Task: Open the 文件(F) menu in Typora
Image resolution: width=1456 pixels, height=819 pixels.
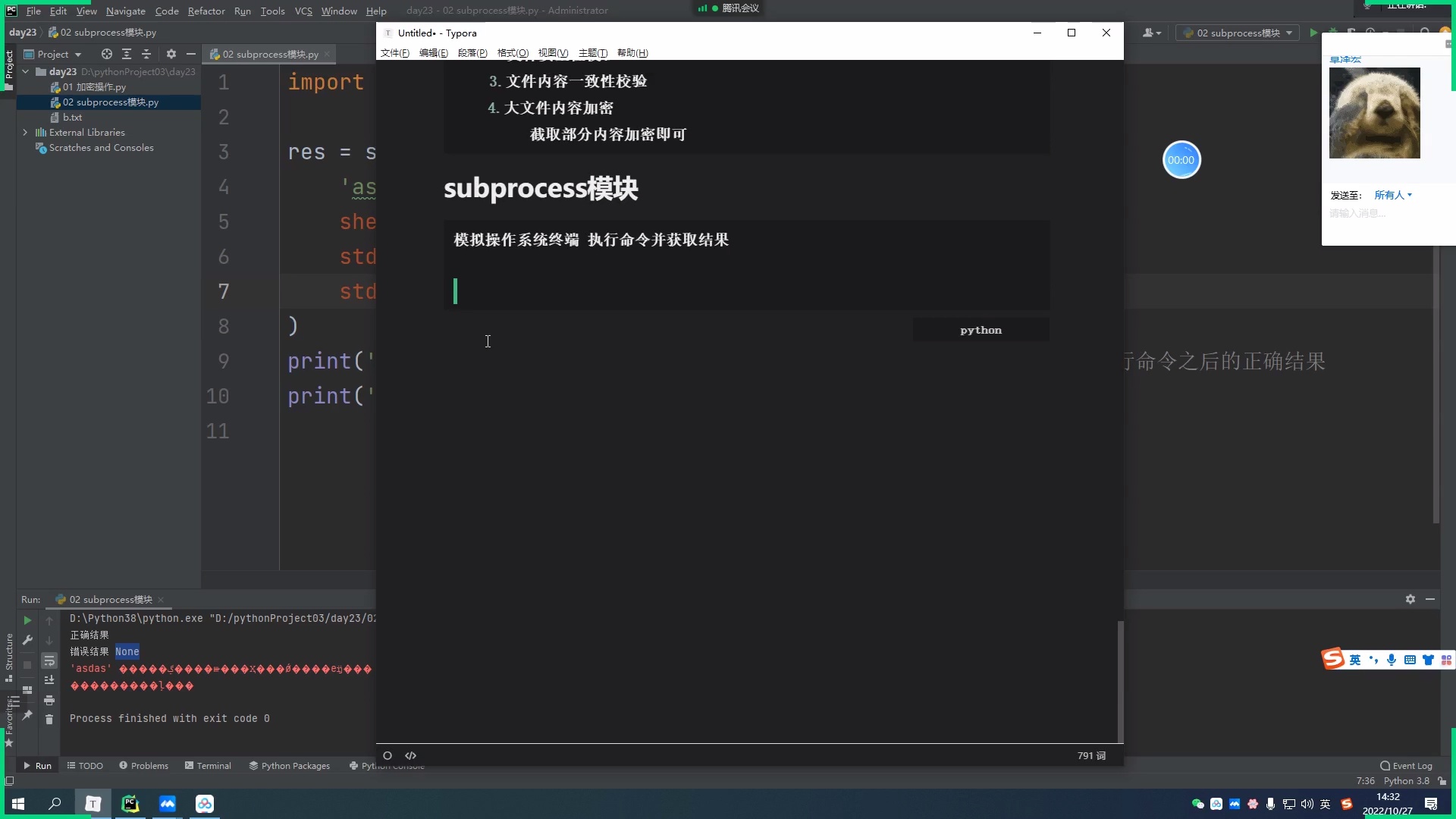Action: click(395, 53)
